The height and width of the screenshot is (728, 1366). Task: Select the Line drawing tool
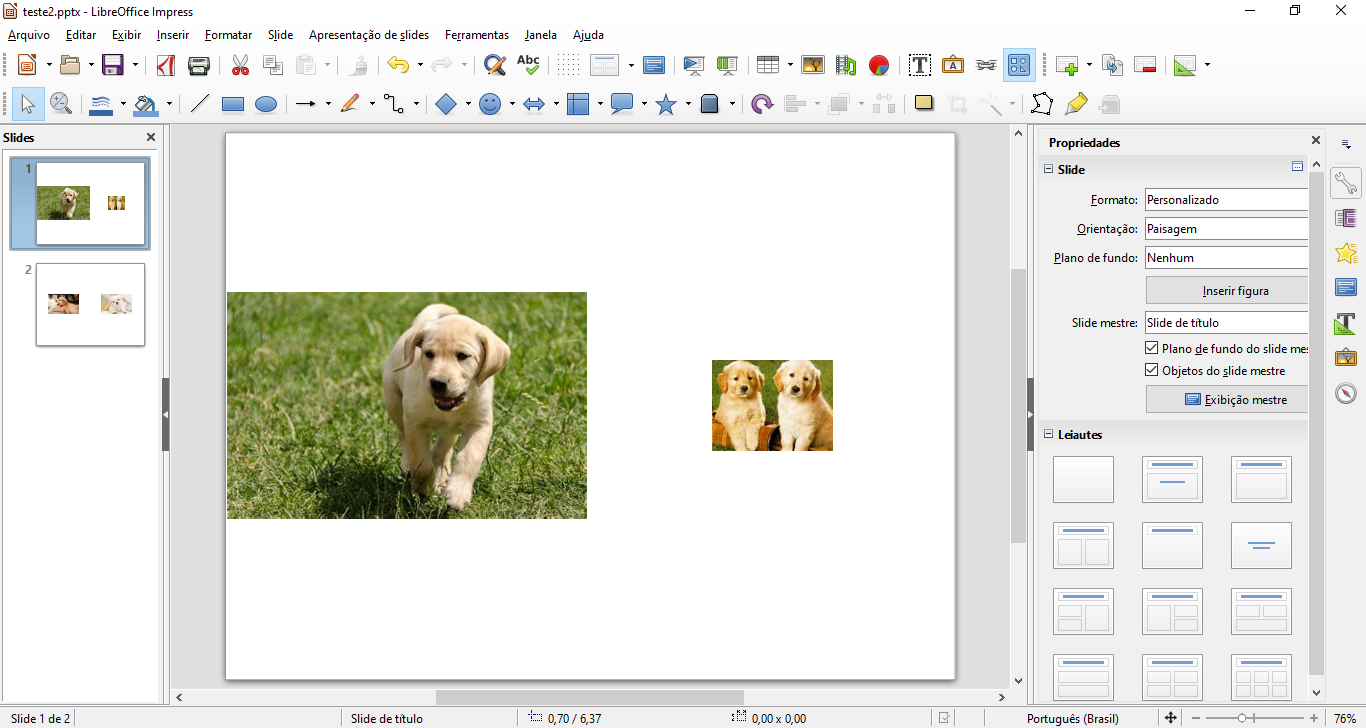[200, 104]
